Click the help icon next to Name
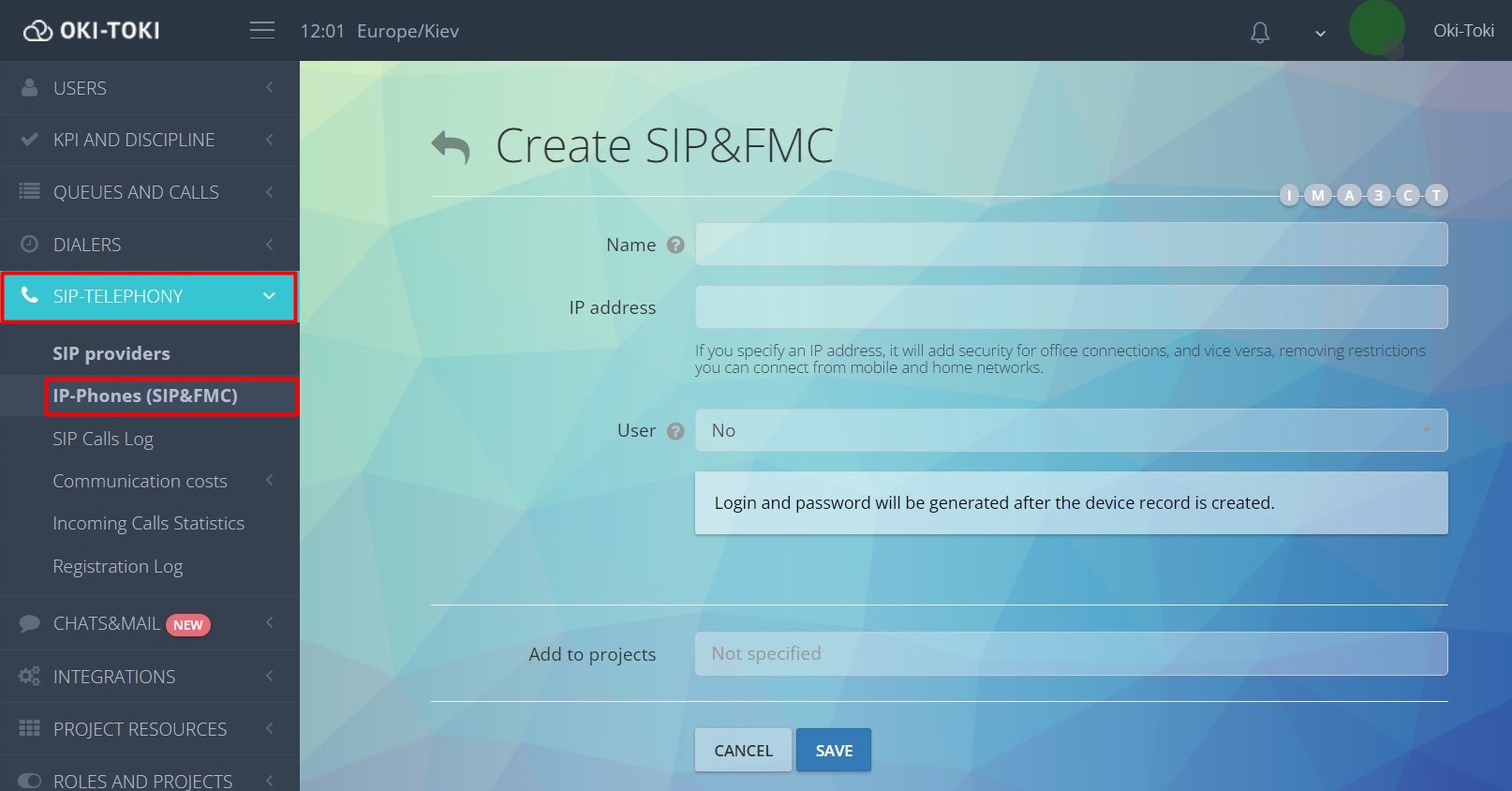1512x791 pixels. 675,245
